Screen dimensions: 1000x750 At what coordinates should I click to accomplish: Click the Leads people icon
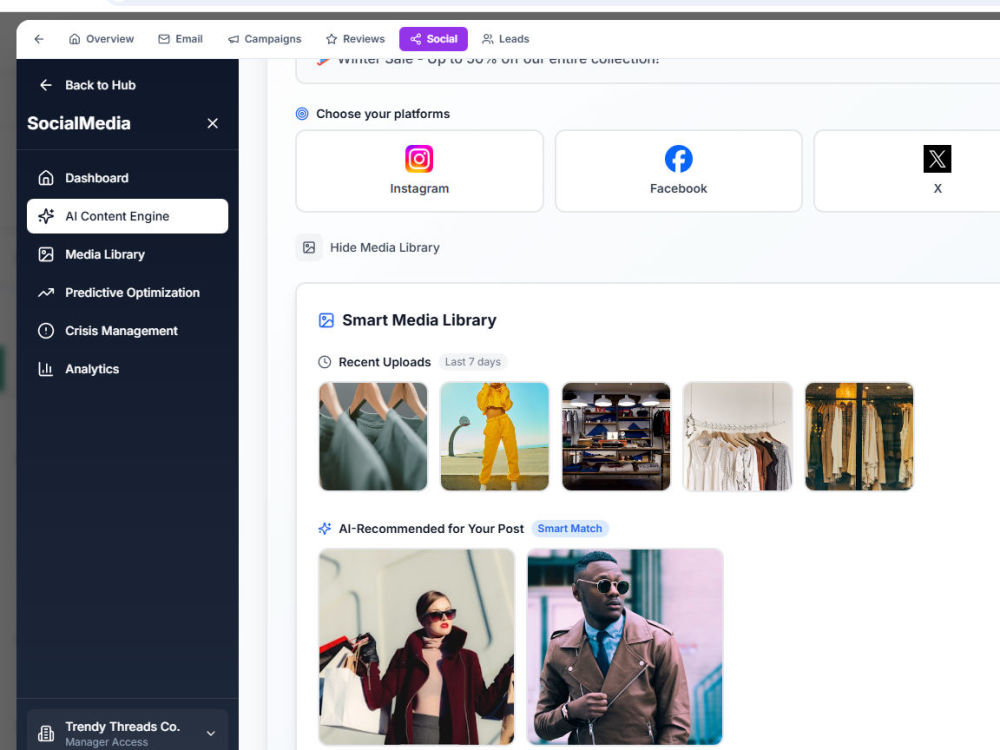click(488, 39)
